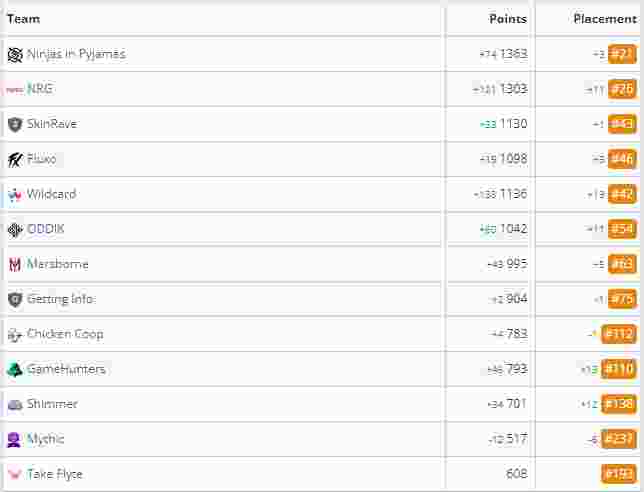The image size is (644, 492).
Task: Open the Chicken Coop team page
Action: (65, 334)
